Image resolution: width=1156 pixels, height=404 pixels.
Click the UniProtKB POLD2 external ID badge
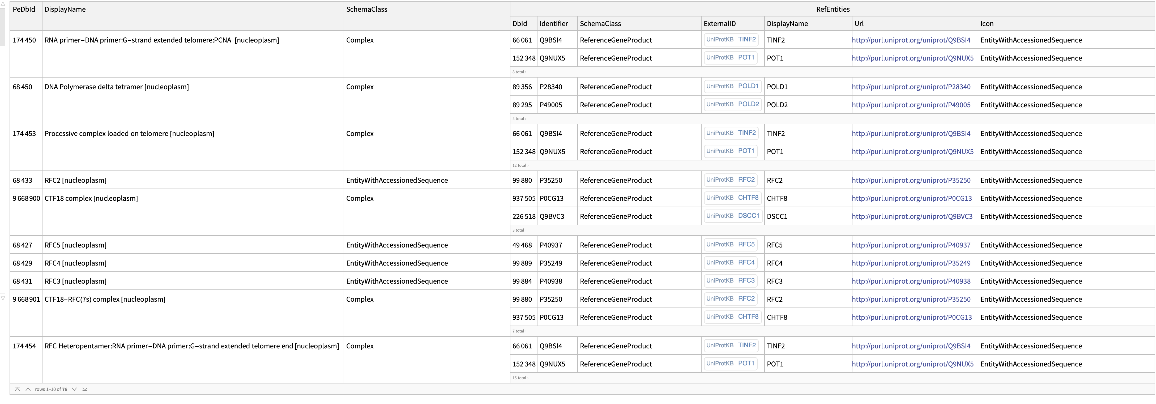pyautogui.click(x=732, y=104)
